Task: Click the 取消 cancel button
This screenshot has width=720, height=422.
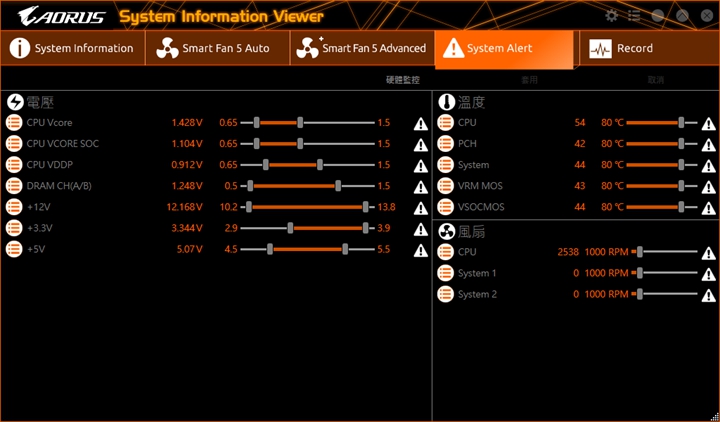Action: [x=656, y=80]
